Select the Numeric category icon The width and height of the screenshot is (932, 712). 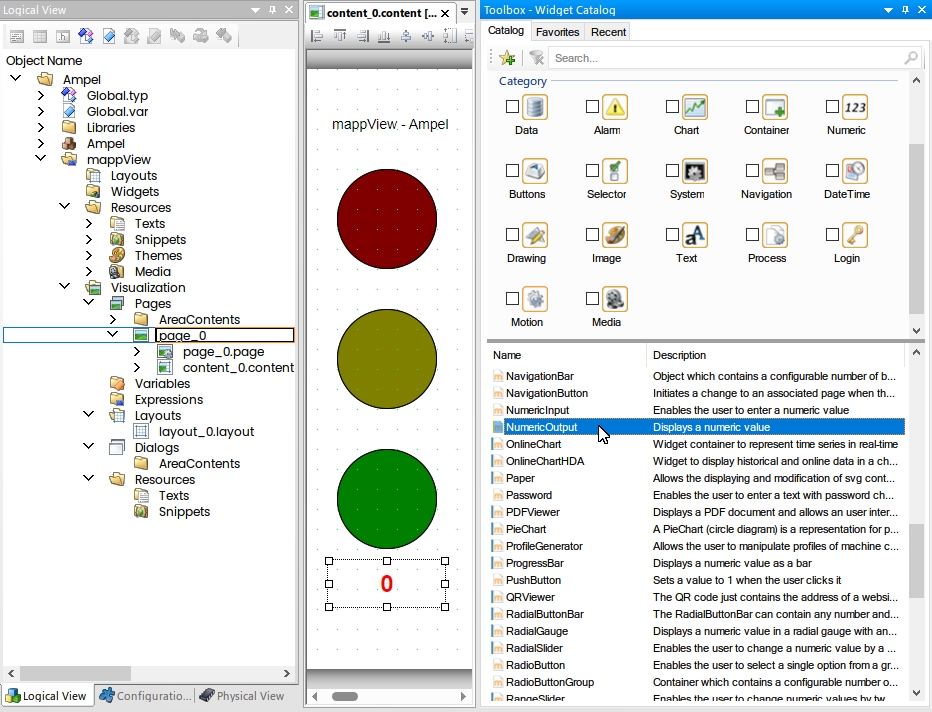[855, 108]
